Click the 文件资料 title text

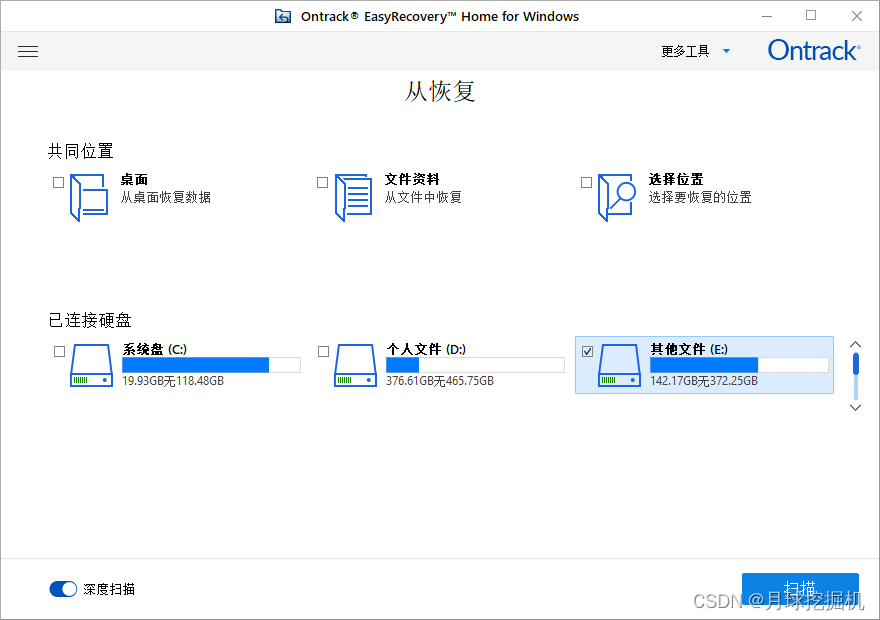[411, 180]
